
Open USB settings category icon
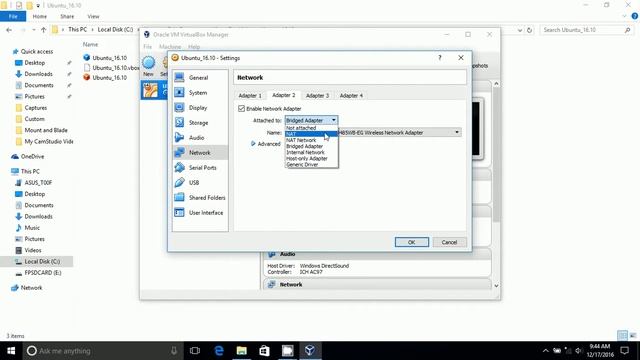tap(179, 182)
